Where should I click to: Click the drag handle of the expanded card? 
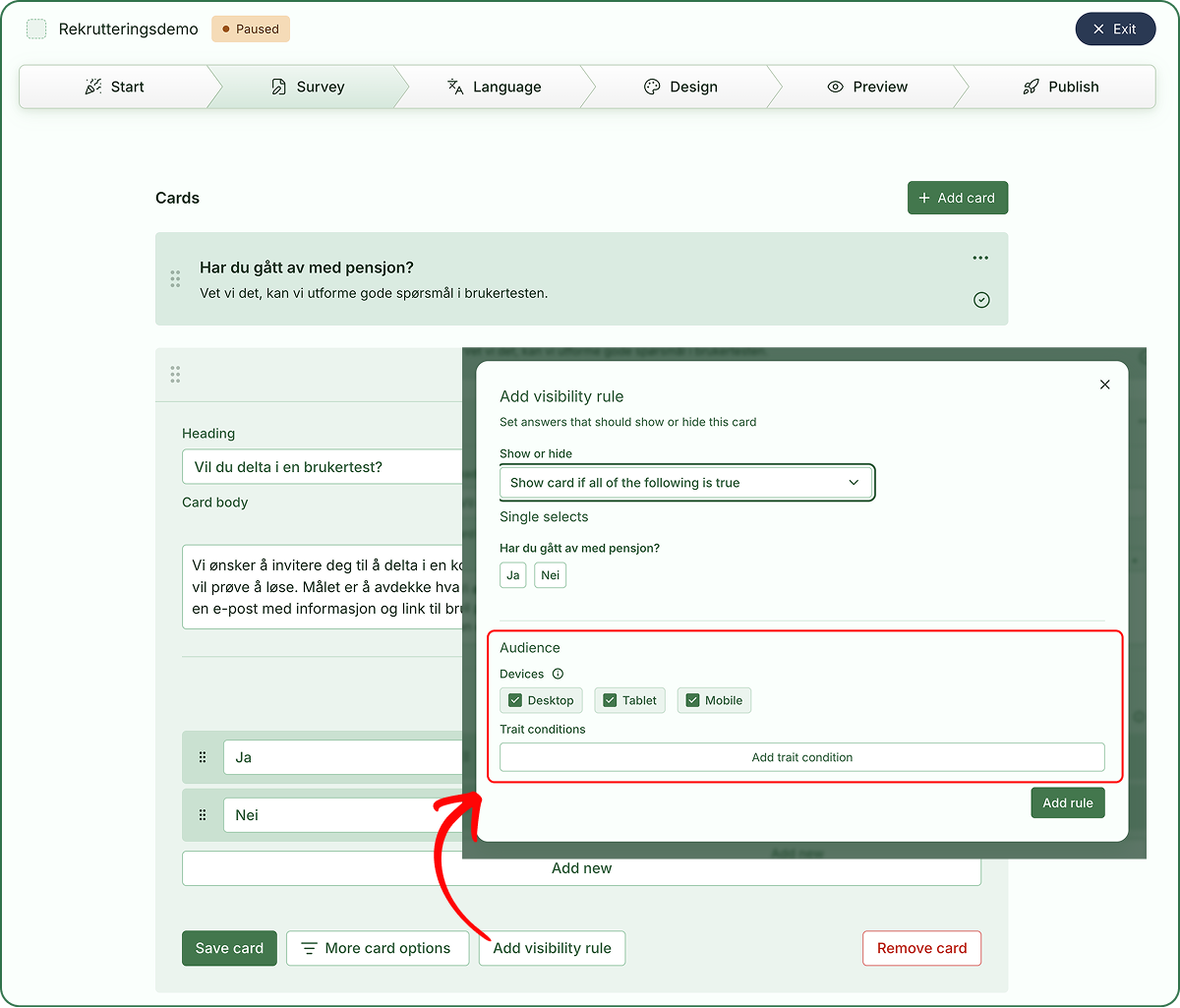(x=175, y=374)
